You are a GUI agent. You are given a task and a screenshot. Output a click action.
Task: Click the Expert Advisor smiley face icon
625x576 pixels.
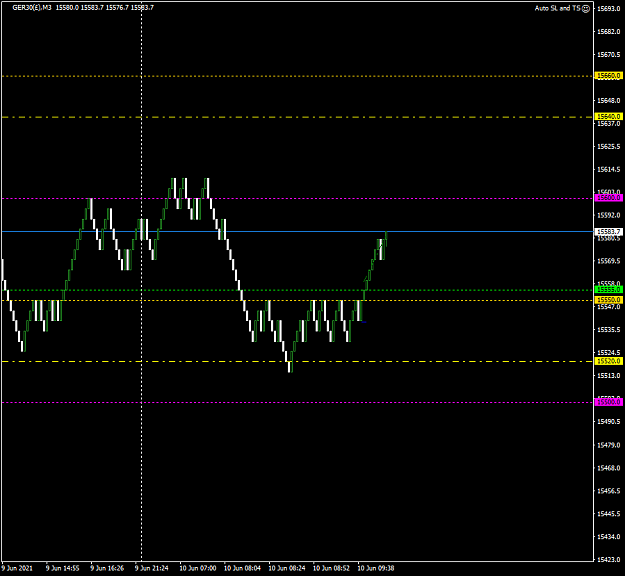pyautogui.click(x=586, y=9)
